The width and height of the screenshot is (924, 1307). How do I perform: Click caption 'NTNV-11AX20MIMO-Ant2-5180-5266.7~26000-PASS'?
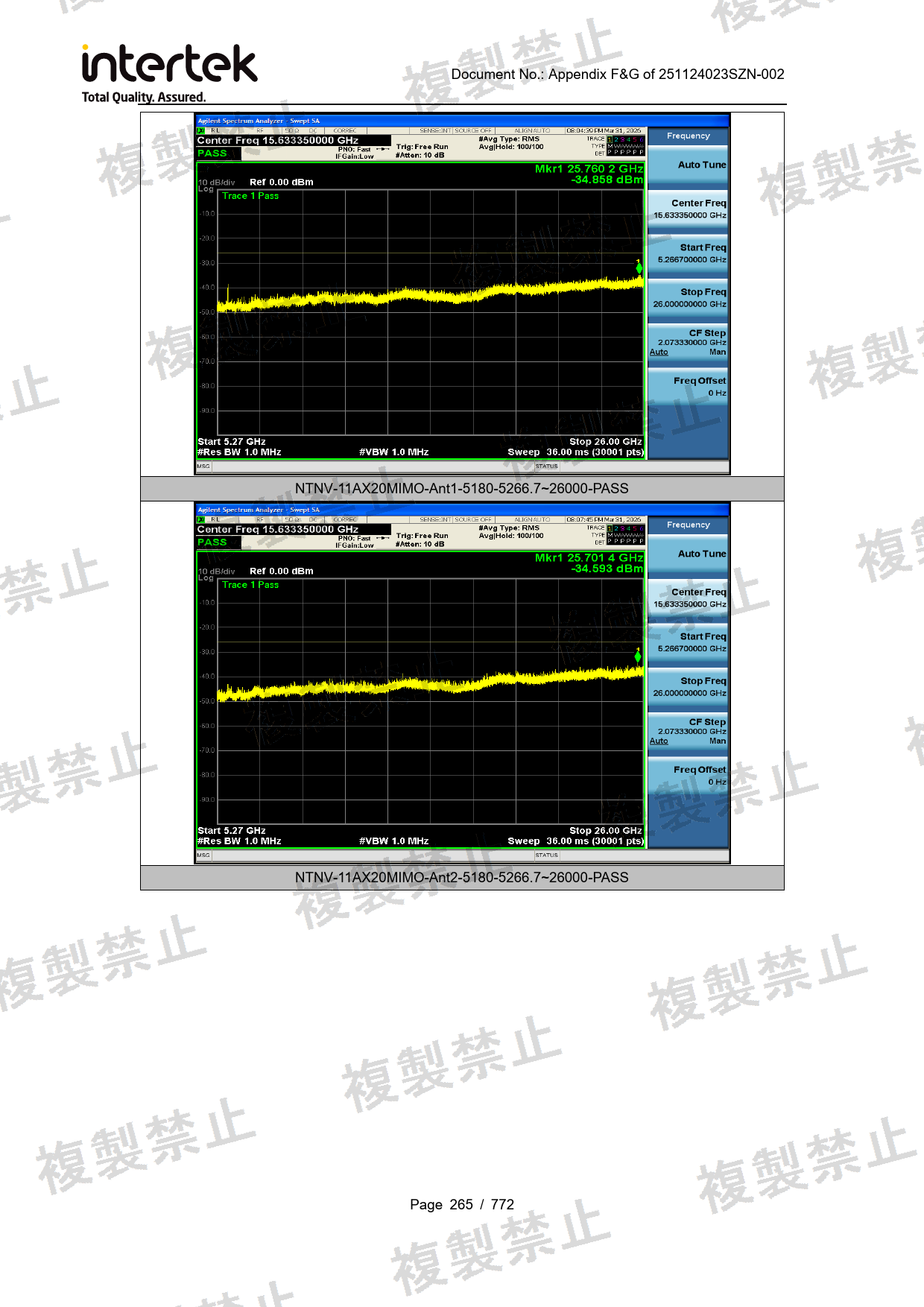click(x=462, y=878)
